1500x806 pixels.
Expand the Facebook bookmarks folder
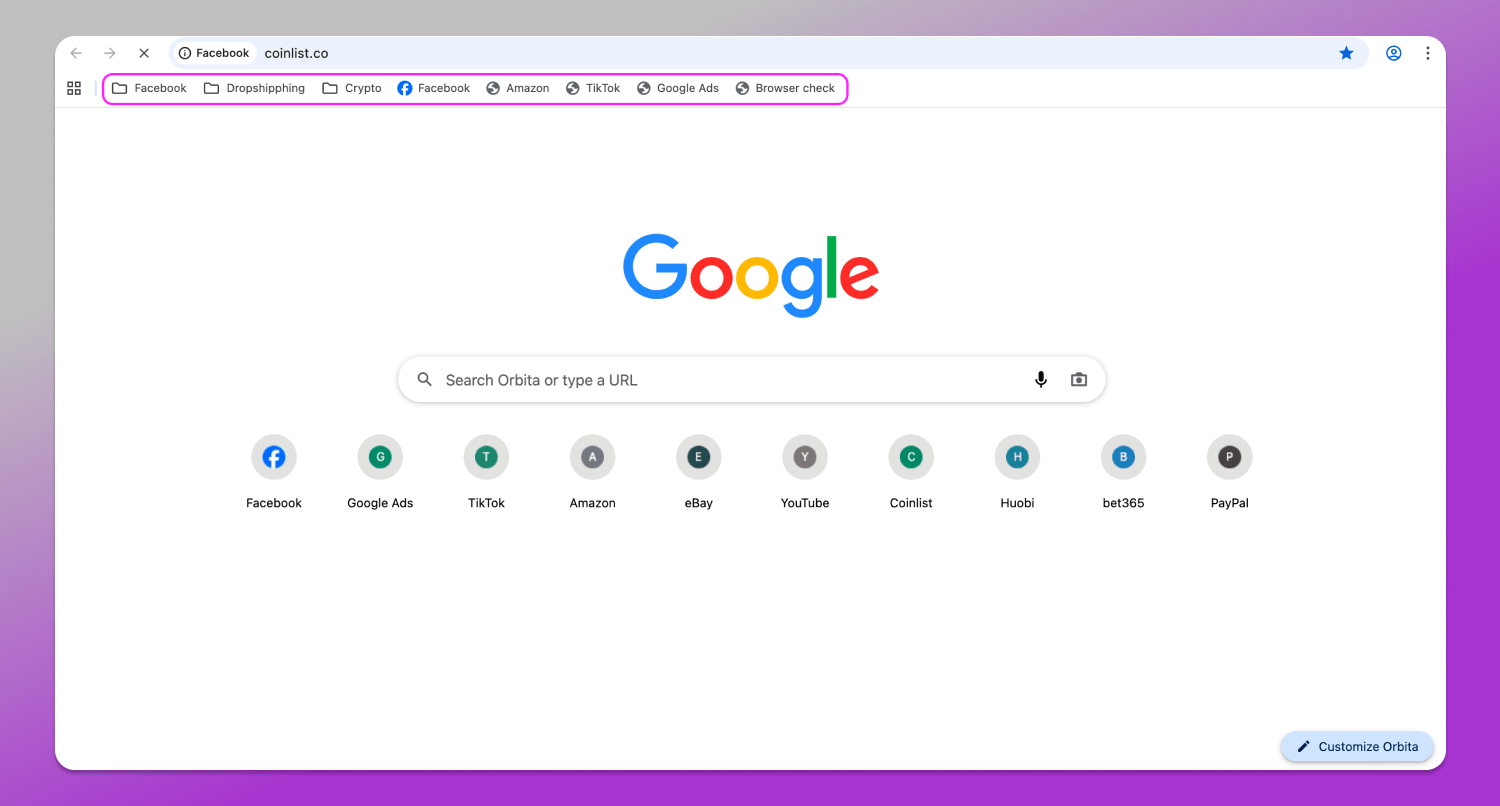tap(149, 88)
